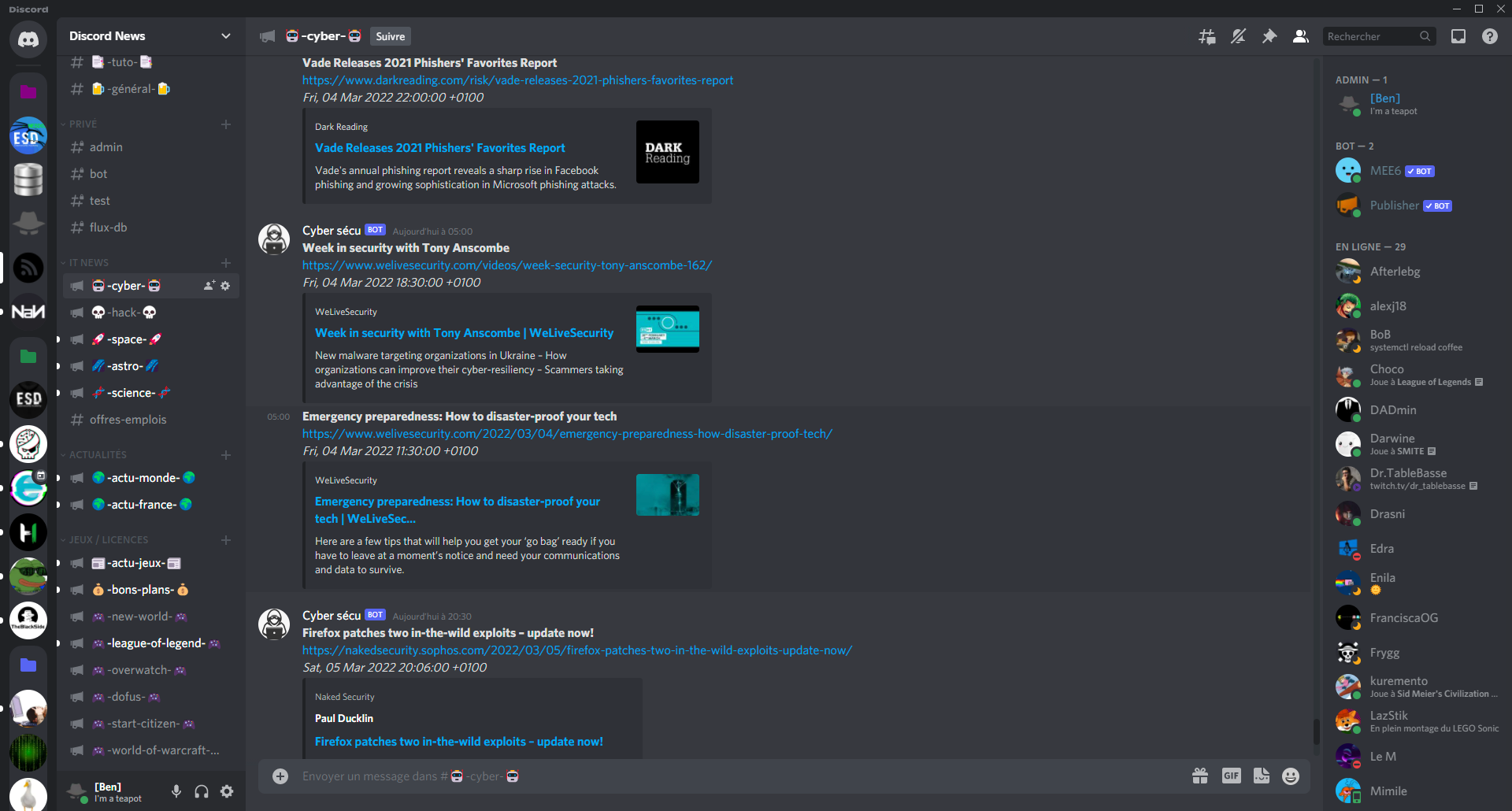Screen dimensions: 1512x811
Task: Click the Suivre button
Action: point(390,36)
